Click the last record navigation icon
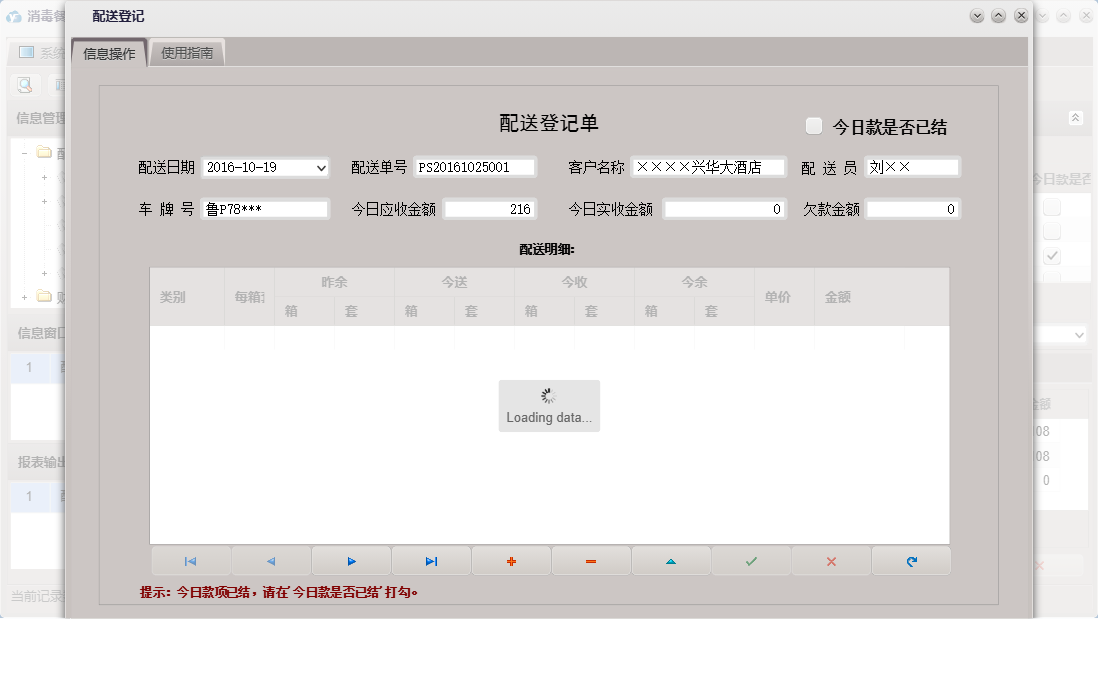Image resolution: width=1098 pixels, height=675 pixels. [431, 560]
